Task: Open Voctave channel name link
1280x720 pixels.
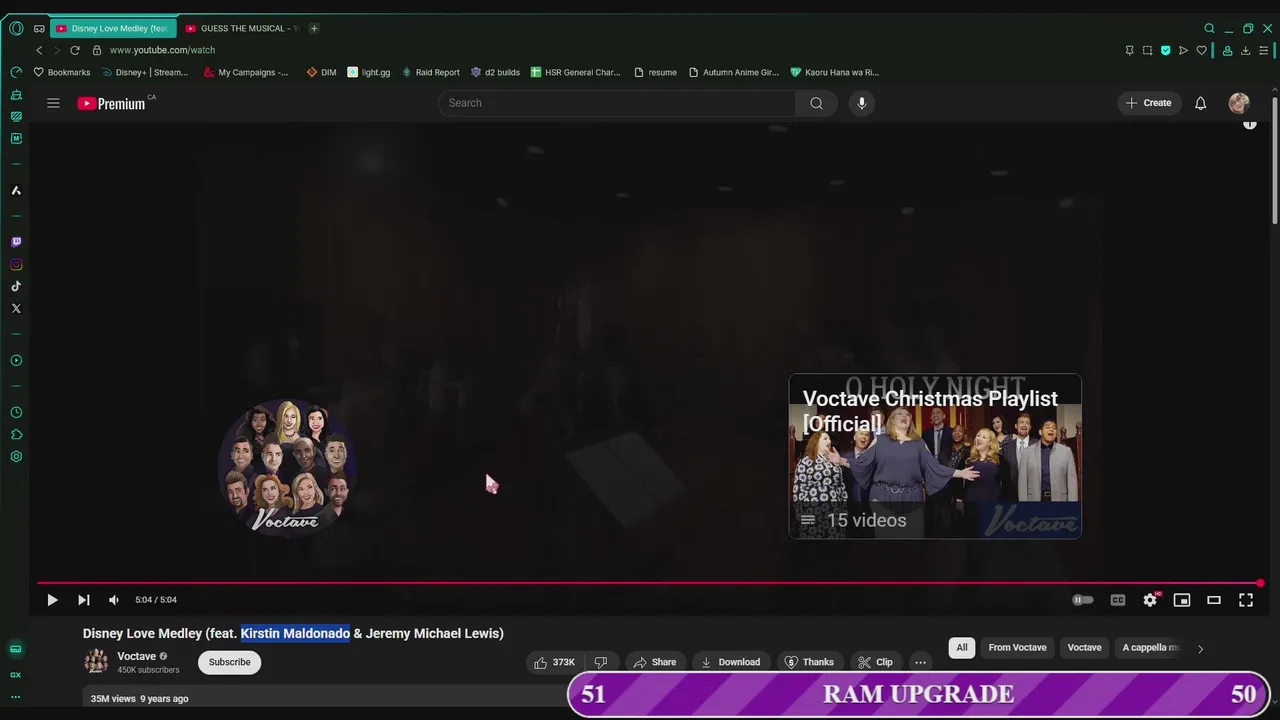Action: (x=137, y=657)
